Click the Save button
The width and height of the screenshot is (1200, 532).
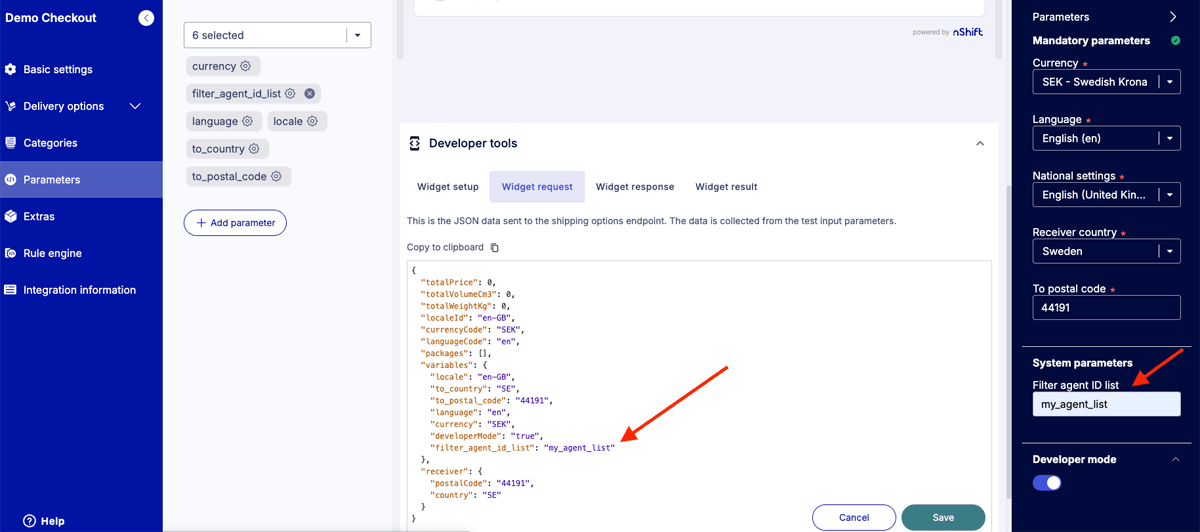click(942, 517)
